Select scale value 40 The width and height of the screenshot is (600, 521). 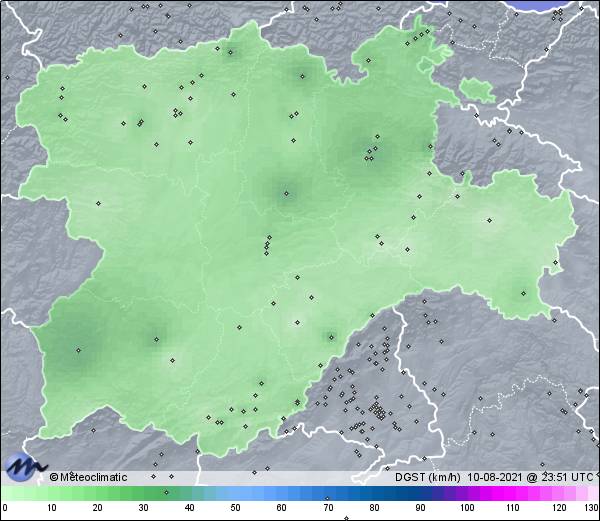(189, 508)
